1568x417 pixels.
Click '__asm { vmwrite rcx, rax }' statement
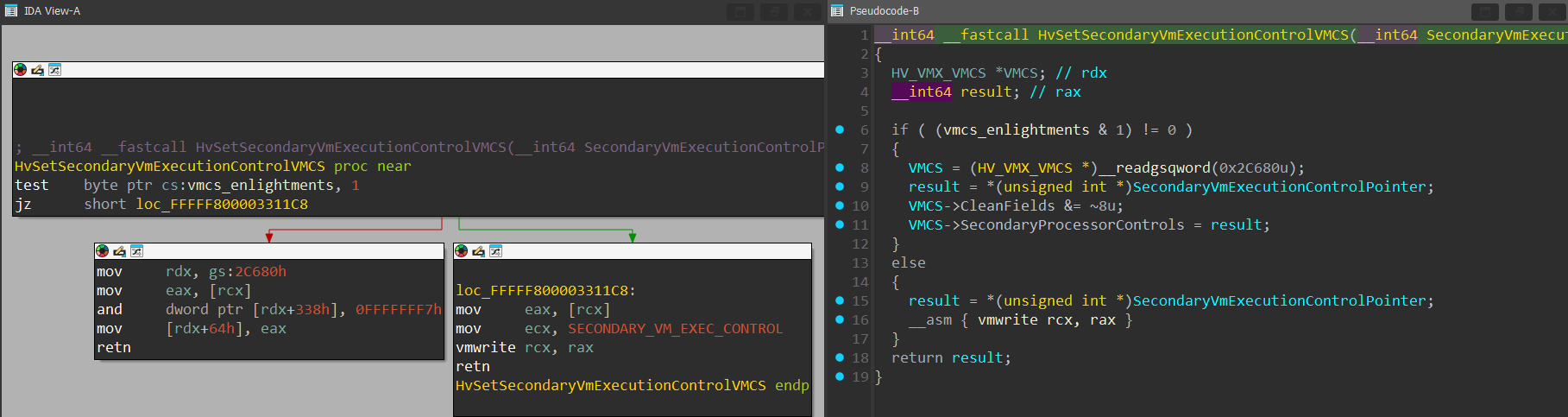(1020, 319)
